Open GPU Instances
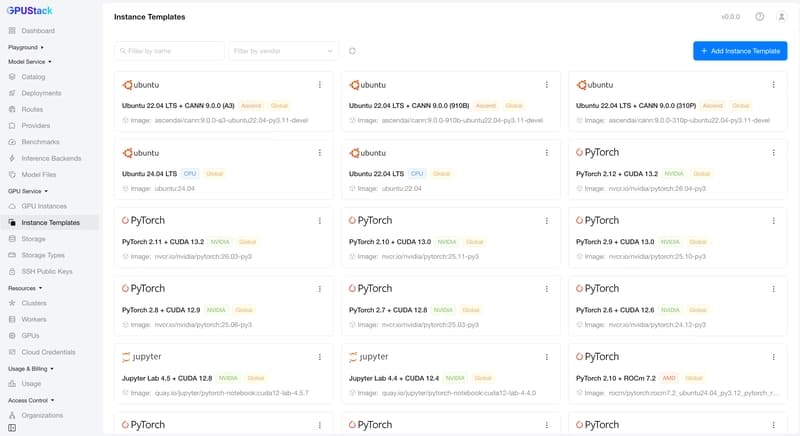Screen dimensions: 800x436 (44, 206)
